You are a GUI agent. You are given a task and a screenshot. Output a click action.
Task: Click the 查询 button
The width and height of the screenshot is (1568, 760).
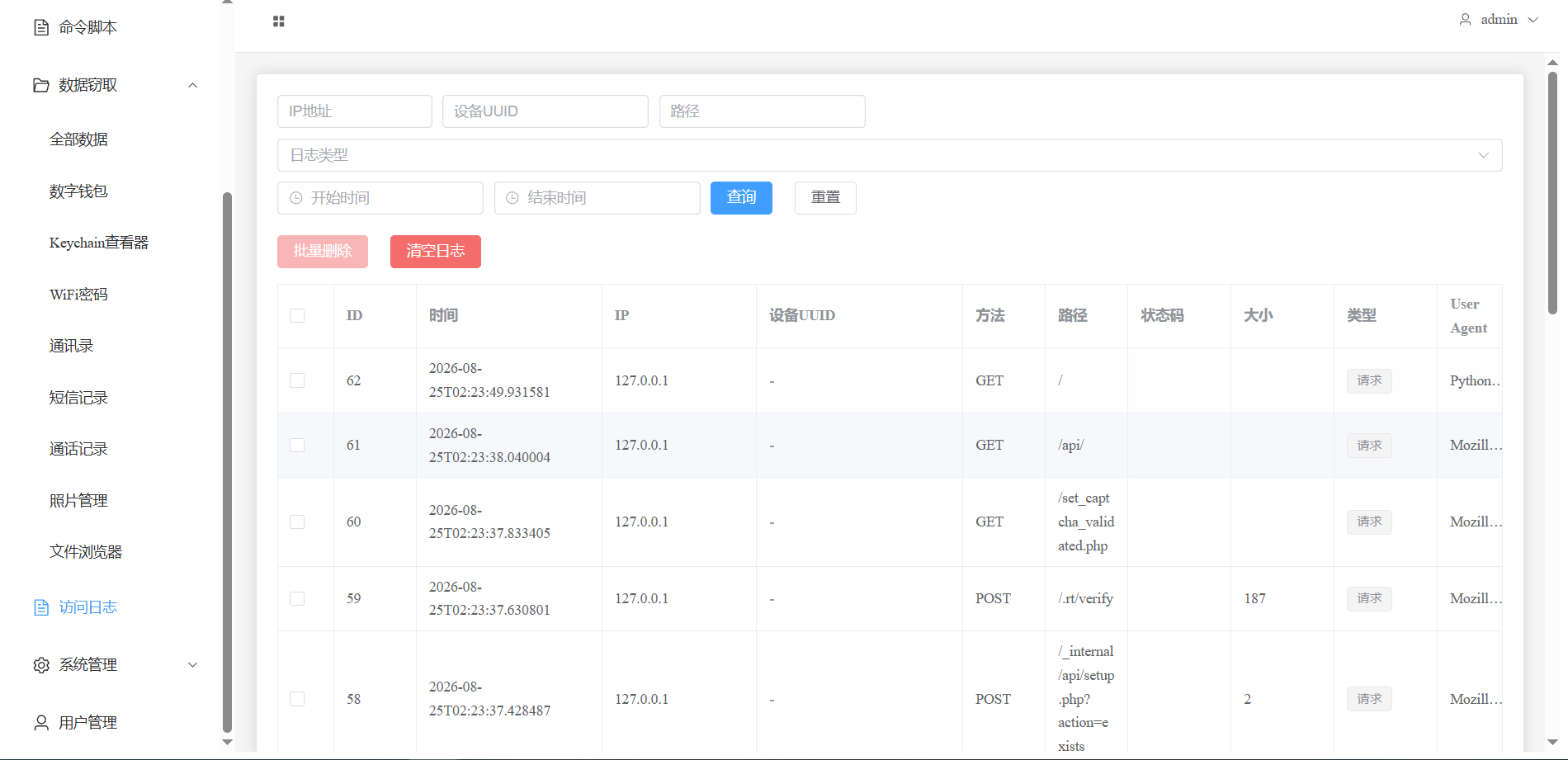(741, 198)
